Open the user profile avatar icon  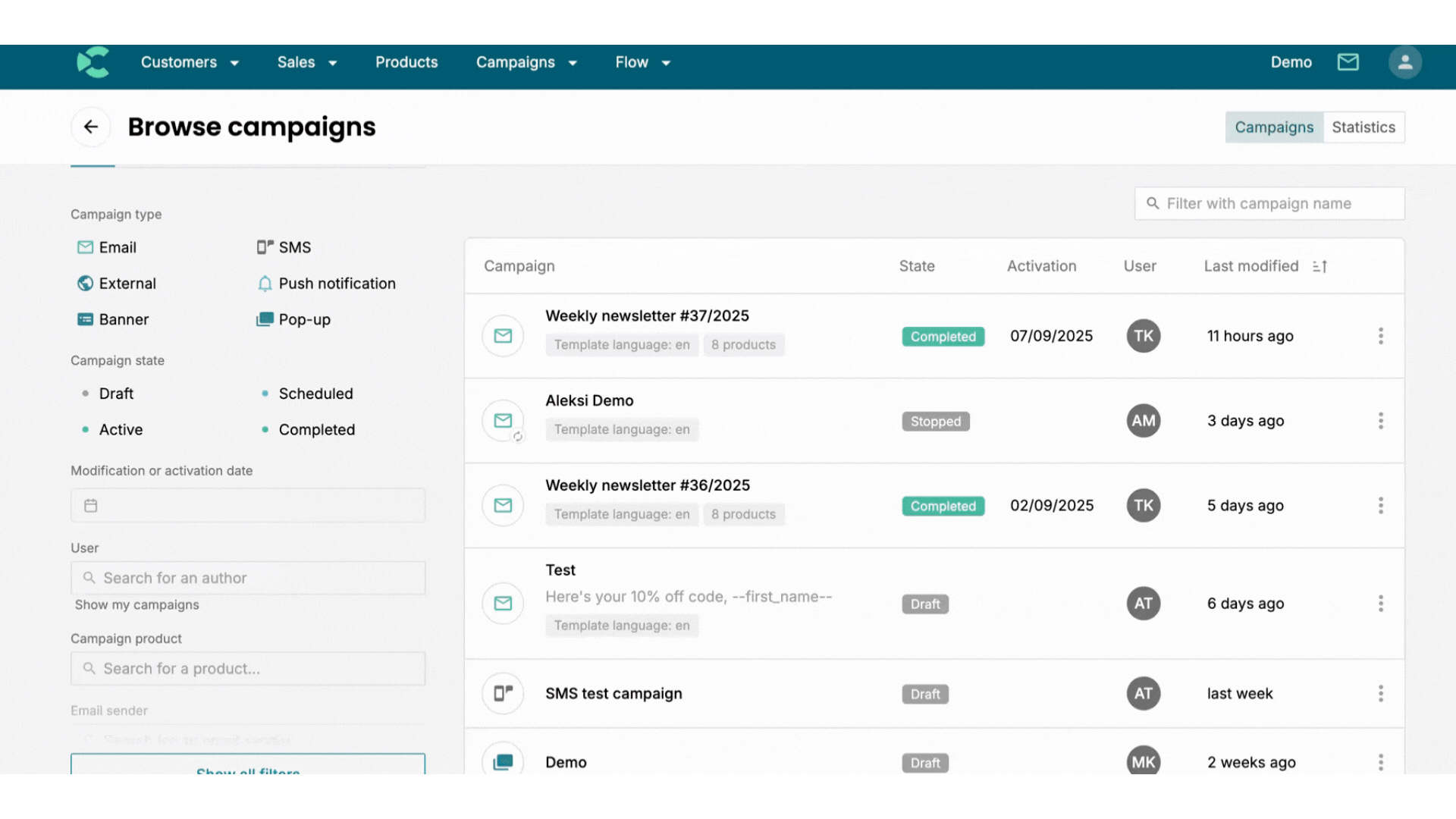tap(1404, 62)
